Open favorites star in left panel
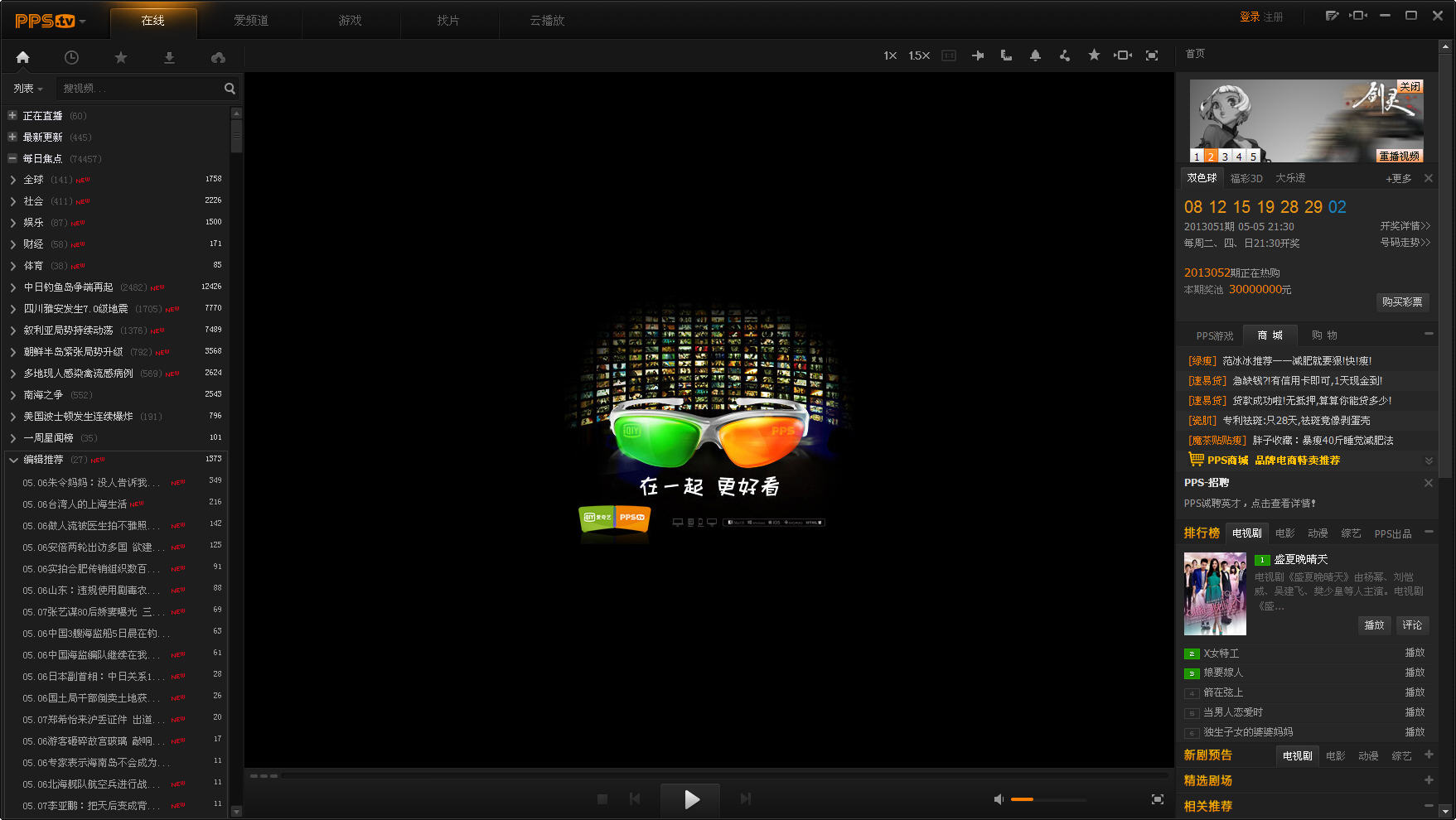 pos(120,57)
